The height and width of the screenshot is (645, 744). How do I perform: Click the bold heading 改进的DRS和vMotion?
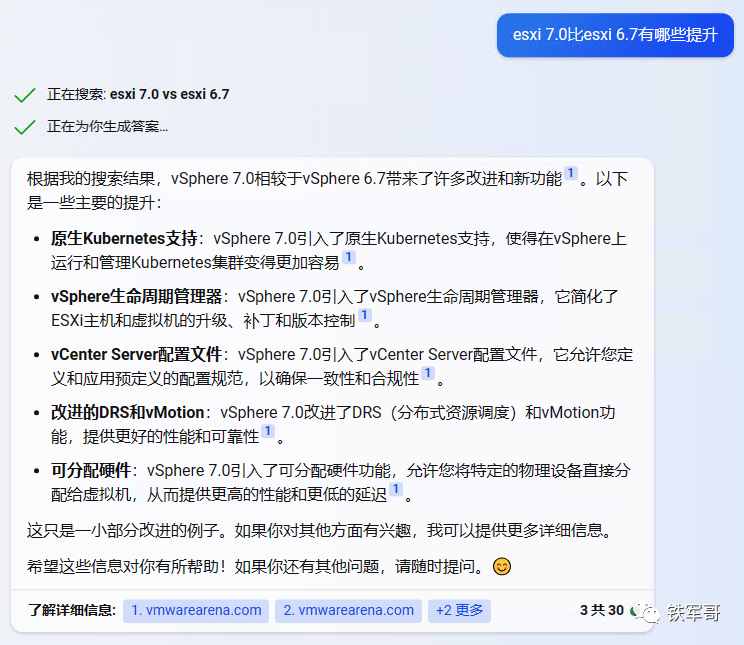point(128,412)
